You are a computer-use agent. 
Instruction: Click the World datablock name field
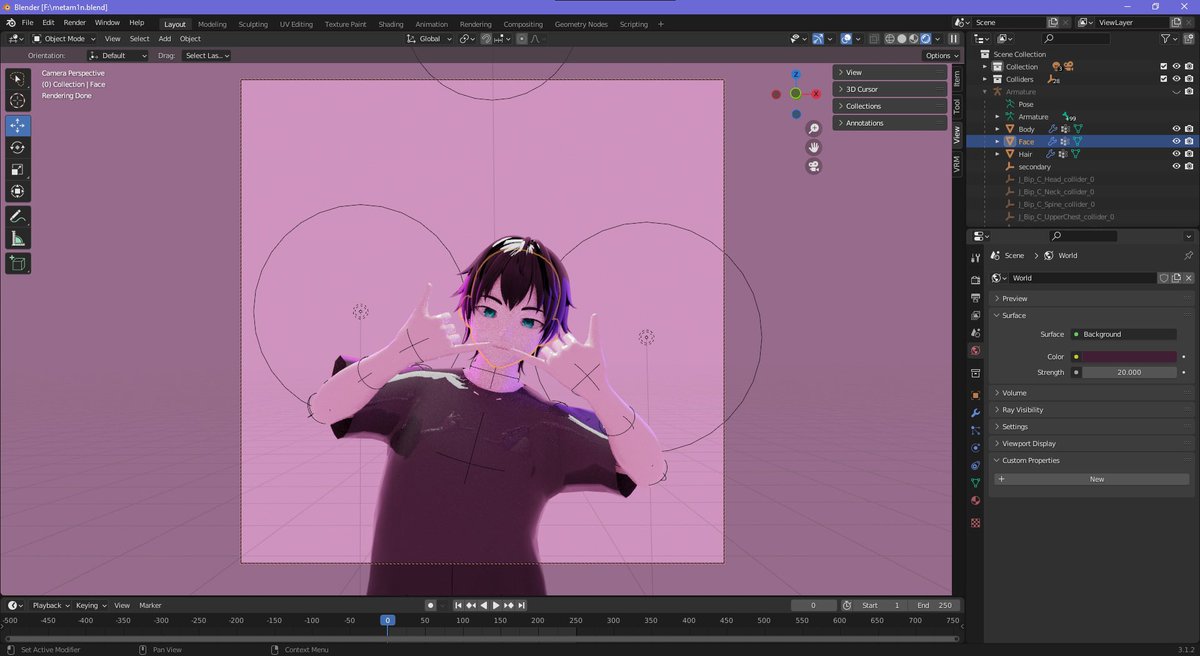tap(1083, 278)
